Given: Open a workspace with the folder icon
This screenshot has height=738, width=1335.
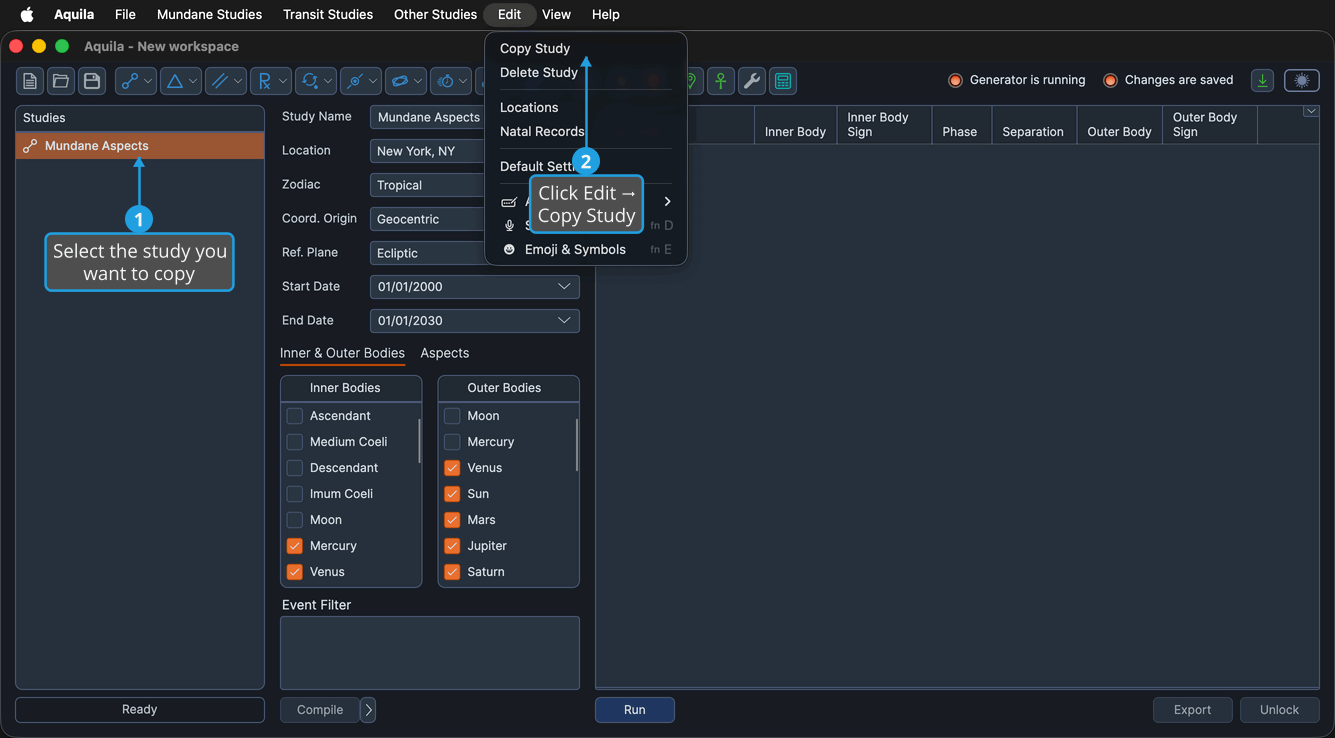Looking at the screenshot, I should [x=61, y=81].
